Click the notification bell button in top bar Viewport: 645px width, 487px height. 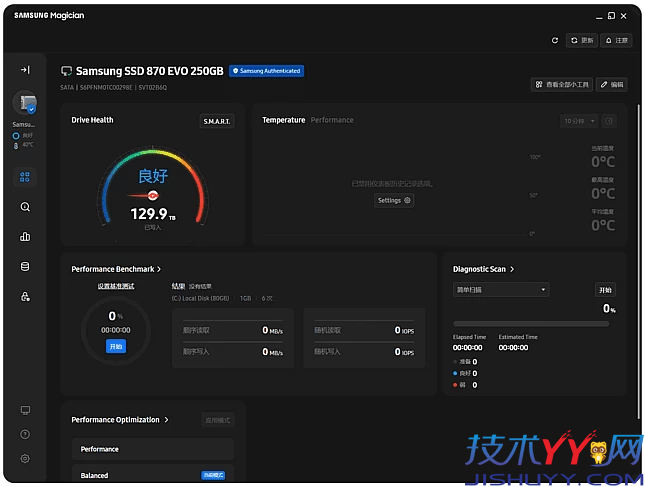tap(616, 40)
